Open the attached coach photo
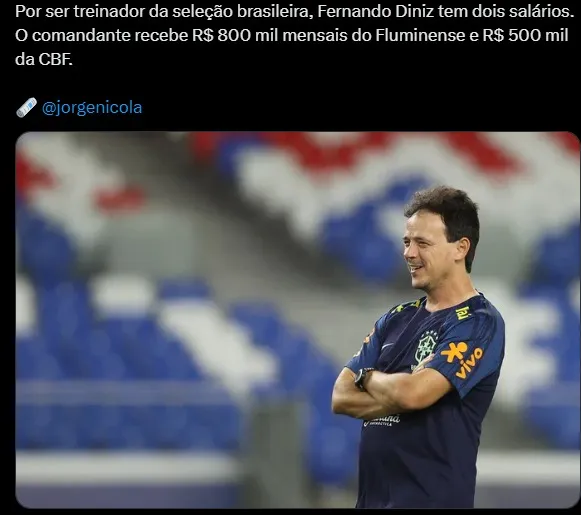Viewport: 581px width, 515px height. [298, 320]
